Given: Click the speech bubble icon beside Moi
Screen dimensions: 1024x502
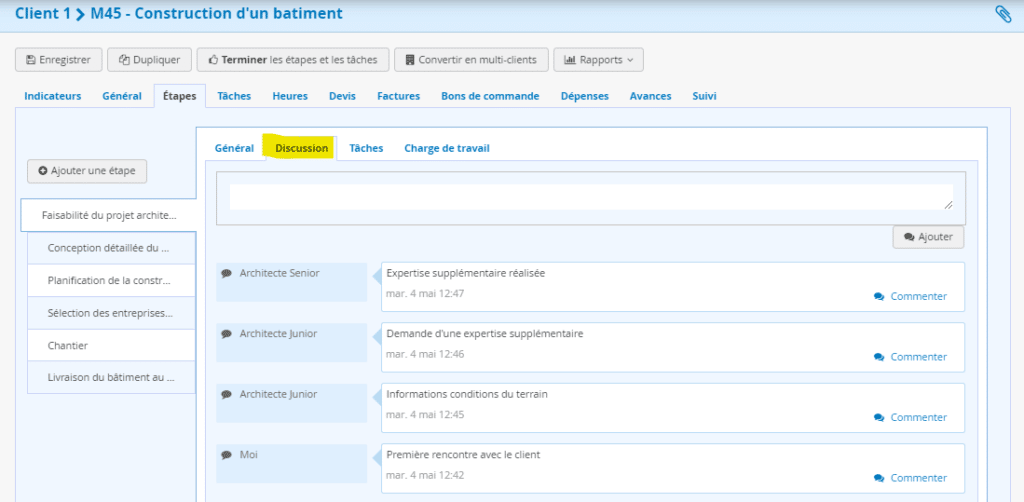Looking at the screenshot, I should (x=227, y=454).
